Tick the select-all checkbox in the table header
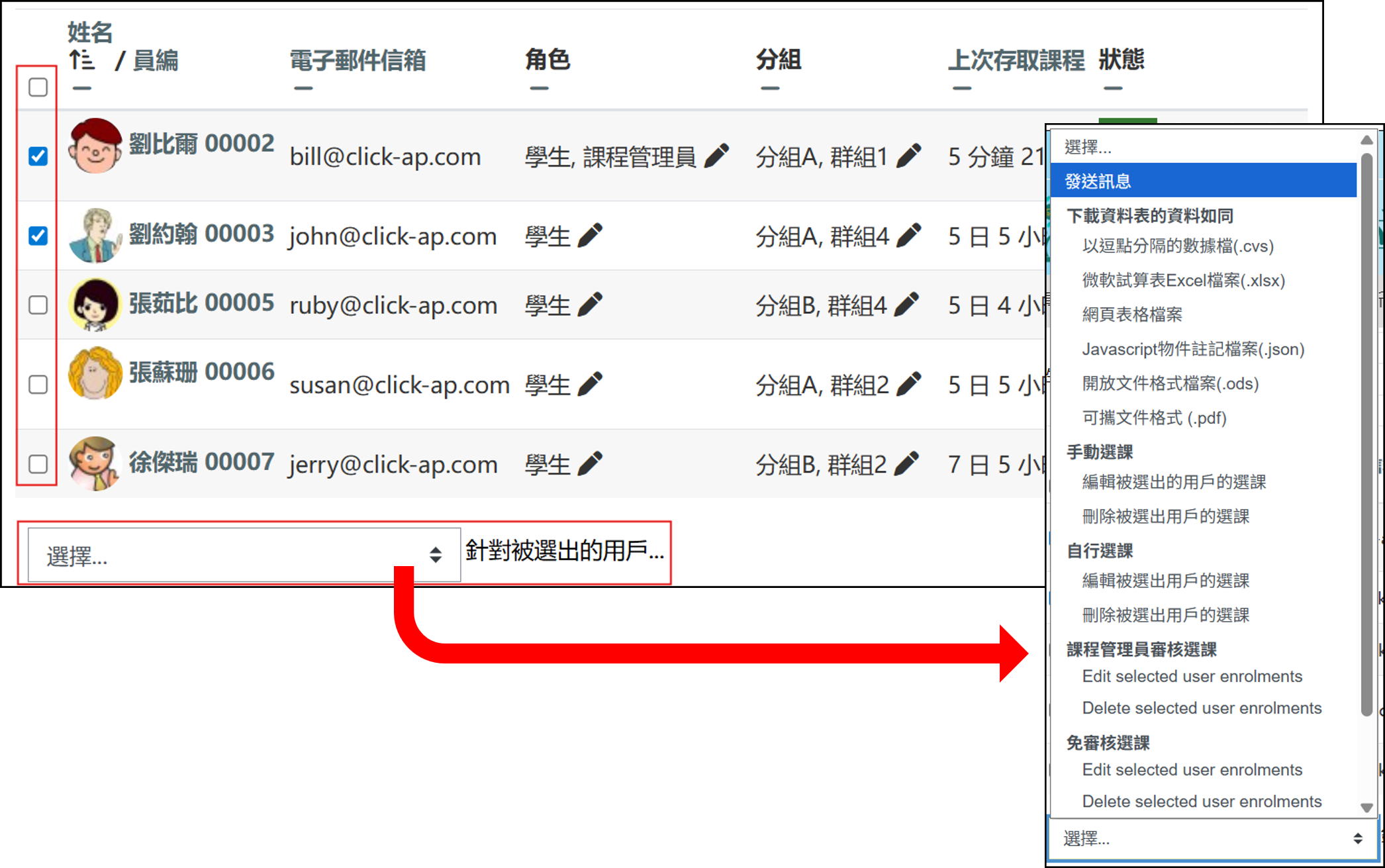Screen dimensions: 1385x868 pyautogui.click(x=38, y=87)
